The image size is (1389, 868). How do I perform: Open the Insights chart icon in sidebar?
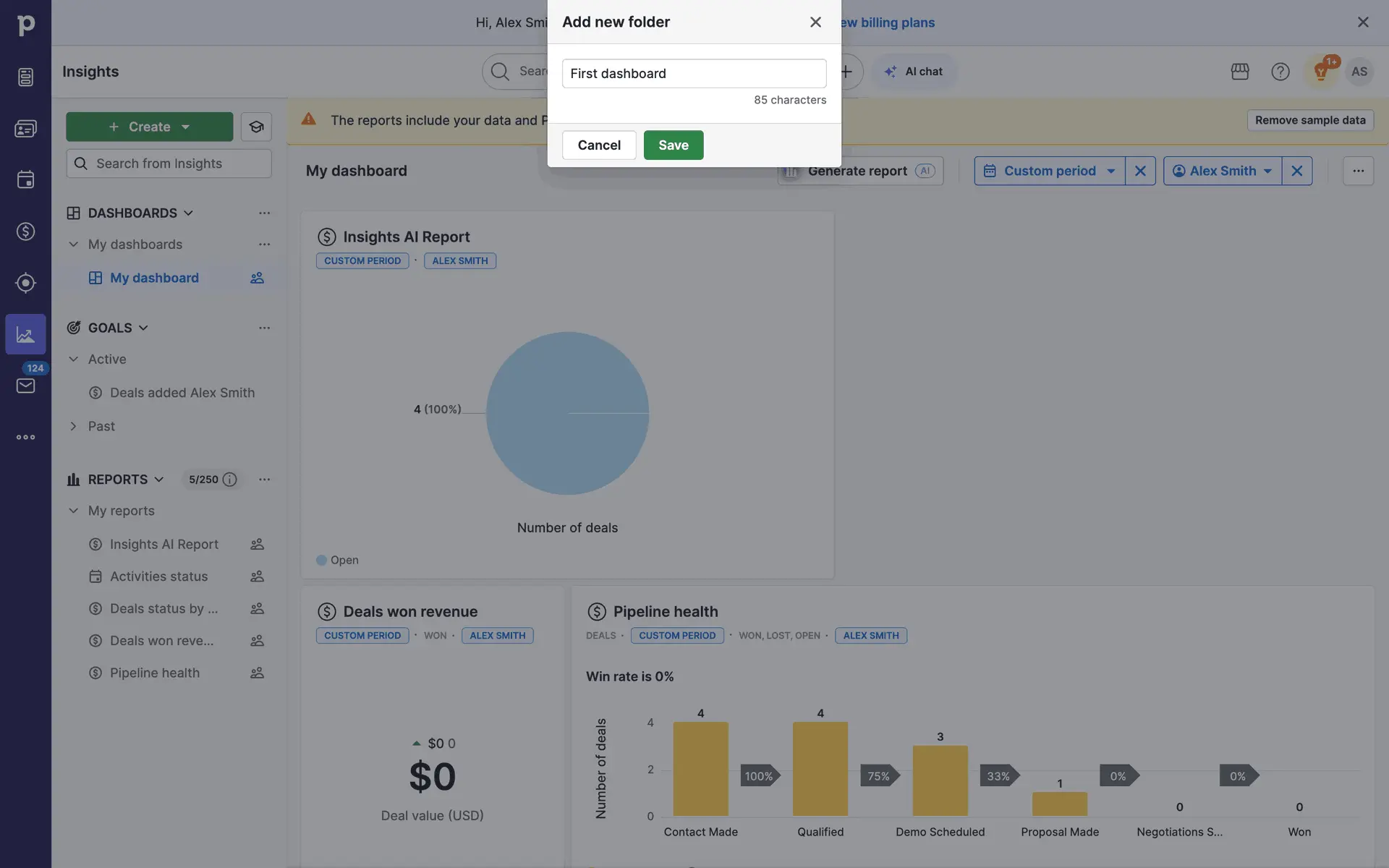[x=25, y=334]
